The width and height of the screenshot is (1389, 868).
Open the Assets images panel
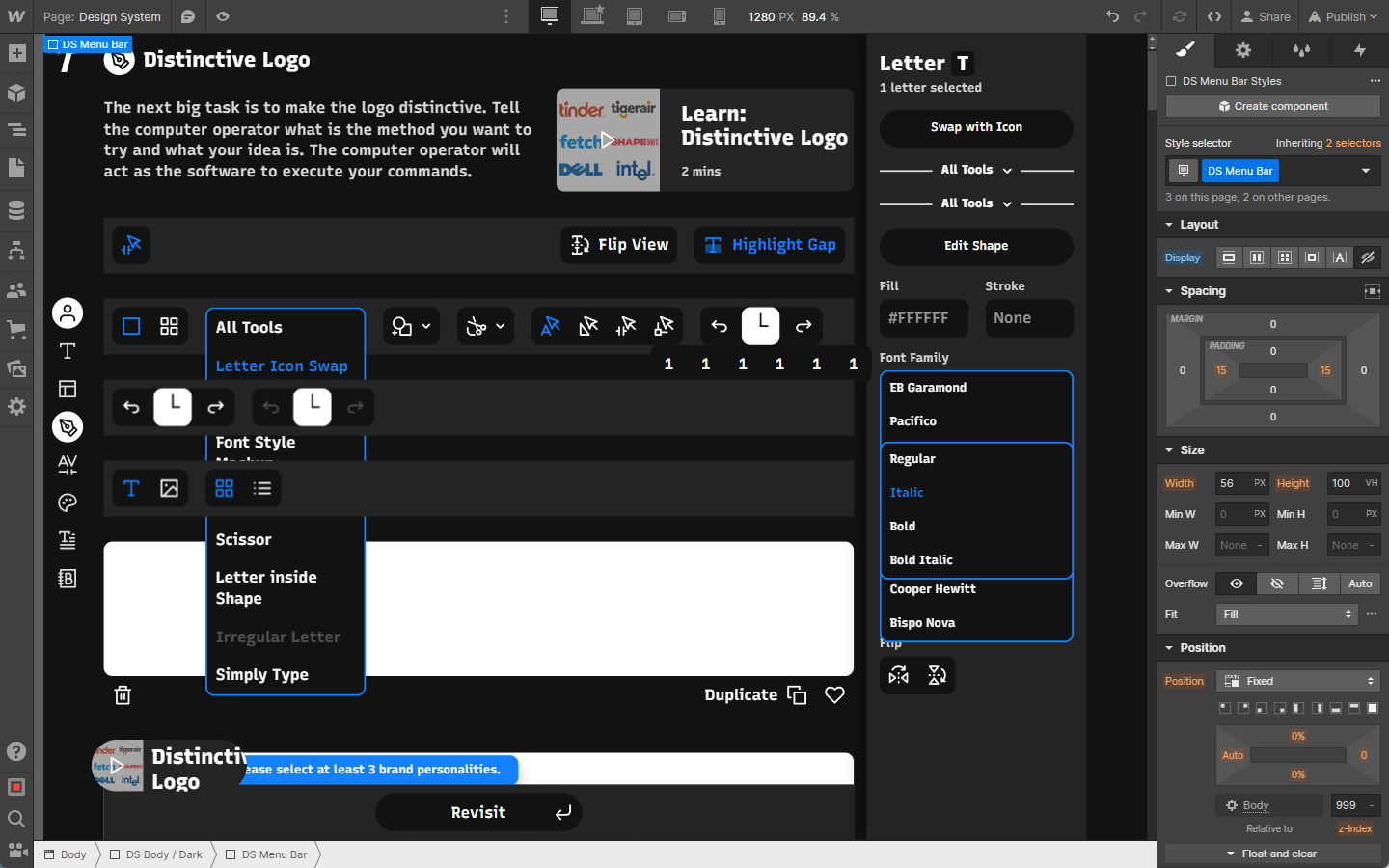(x=16, y=368)
